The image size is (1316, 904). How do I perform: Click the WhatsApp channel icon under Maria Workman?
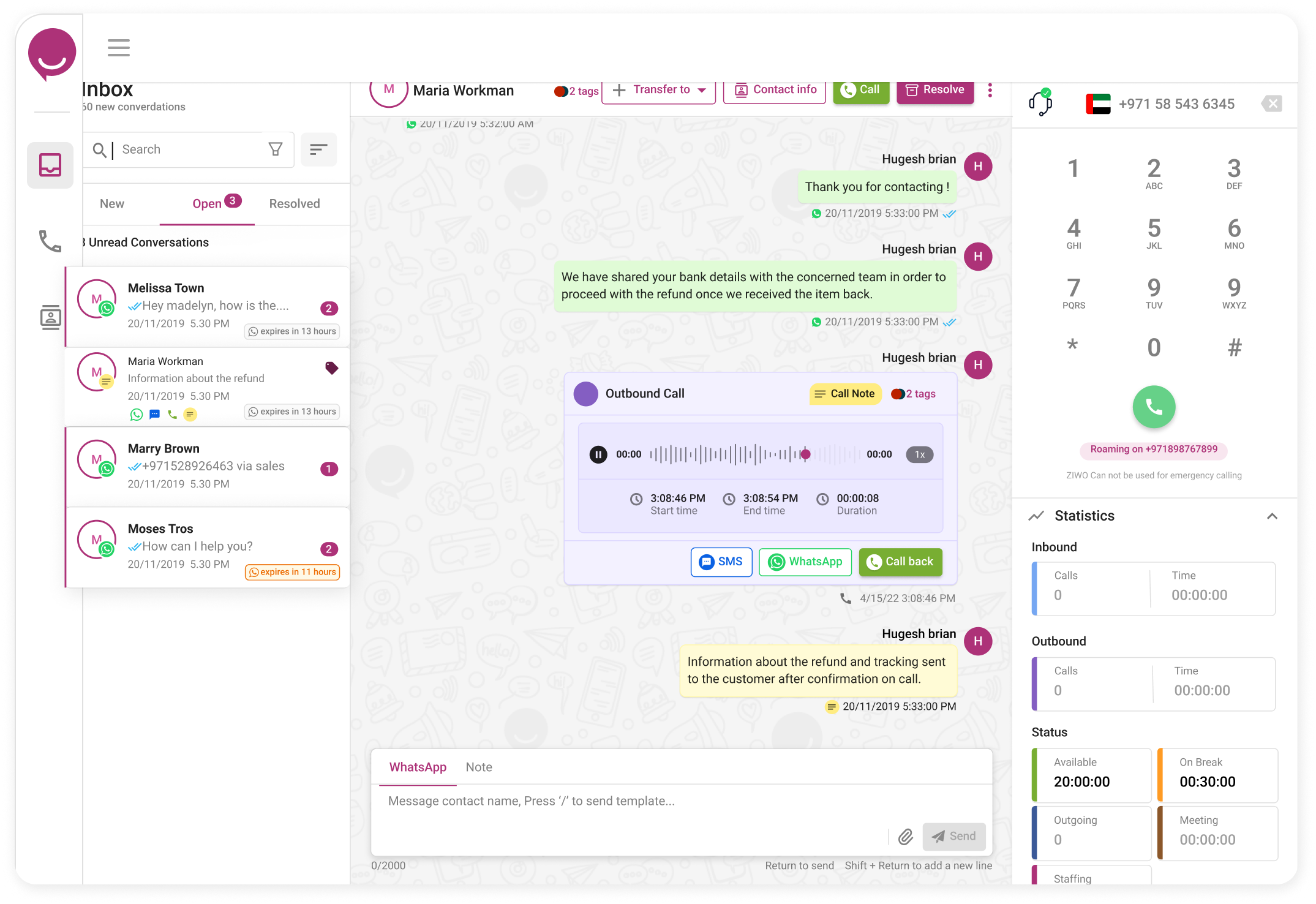(137, 415)
